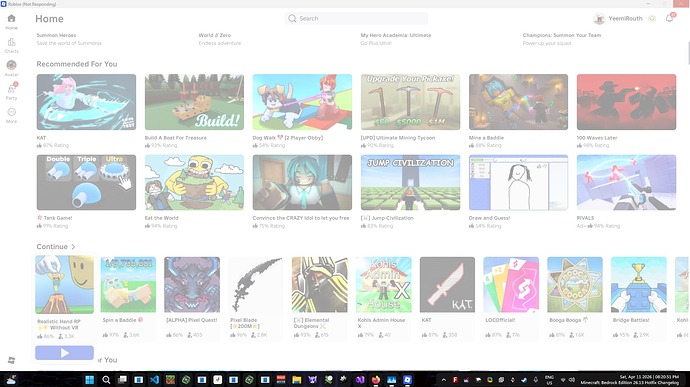Open Booga Booga in Continue row

[575, 285]
